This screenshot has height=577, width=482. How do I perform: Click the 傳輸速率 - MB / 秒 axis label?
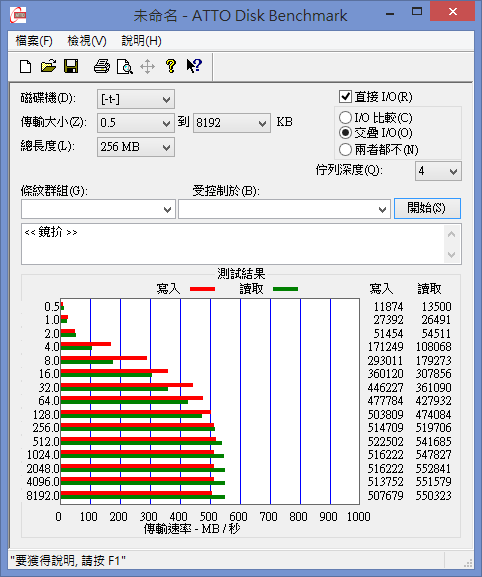pyautogui.click(x=192, y=529)
